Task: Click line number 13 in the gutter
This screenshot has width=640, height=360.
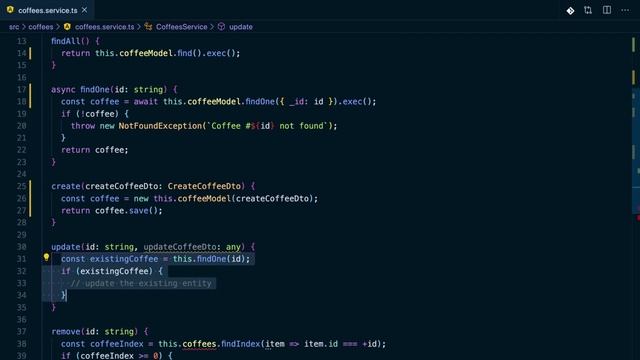Action: click(22, 41)
